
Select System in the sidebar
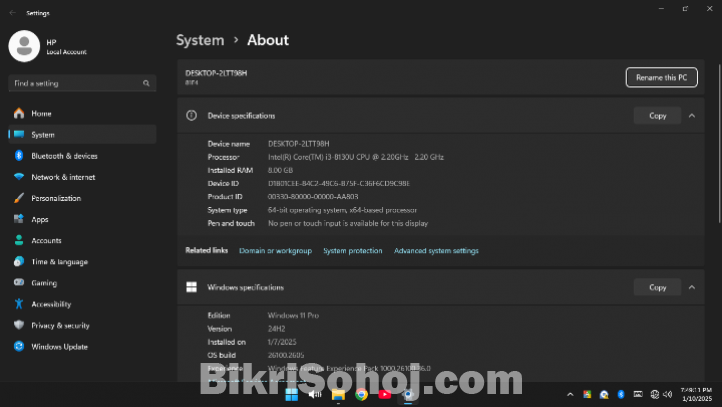[82, 134]
